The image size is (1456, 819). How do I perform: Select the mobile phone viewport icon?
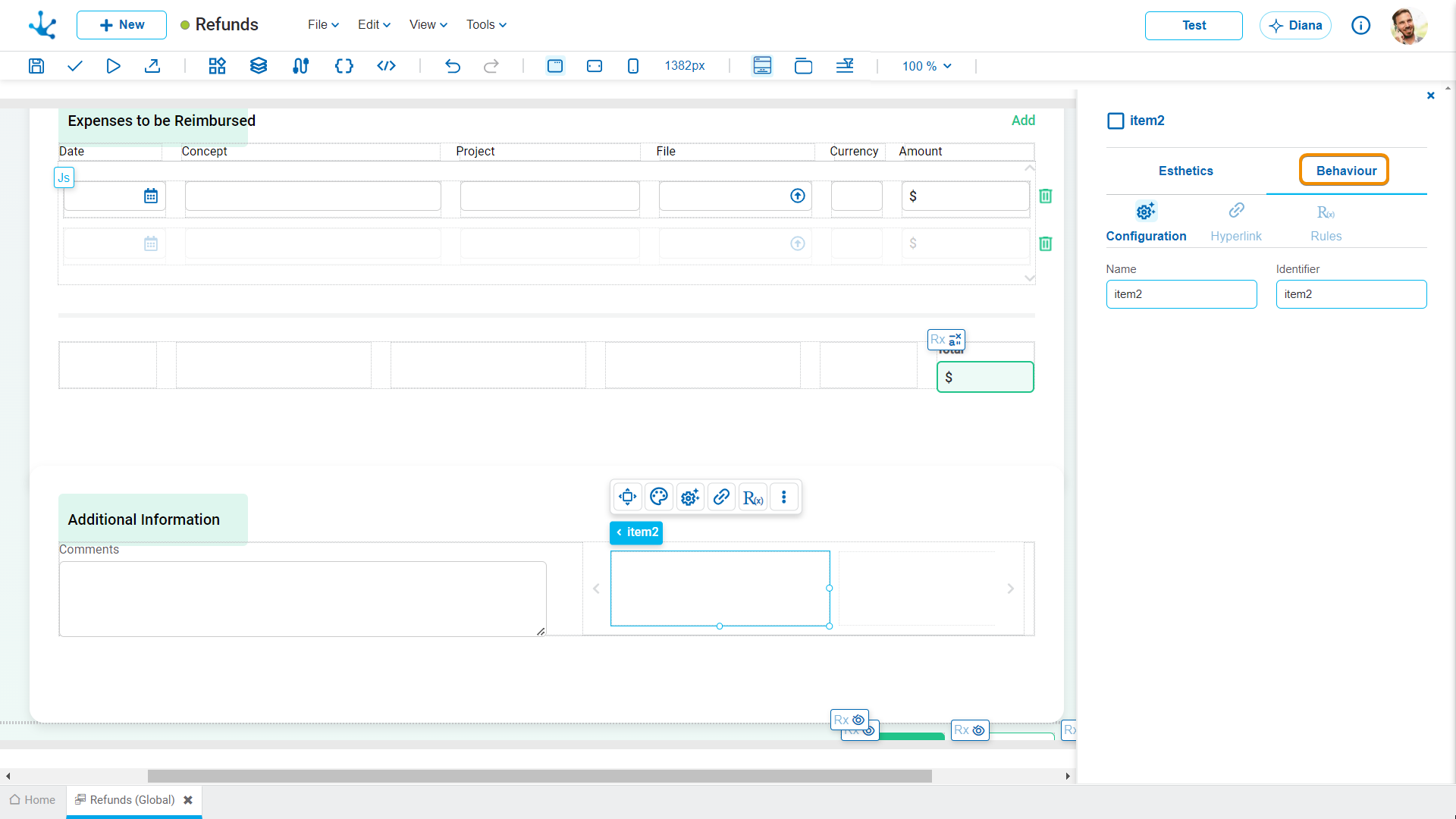[x=633, y=66]
